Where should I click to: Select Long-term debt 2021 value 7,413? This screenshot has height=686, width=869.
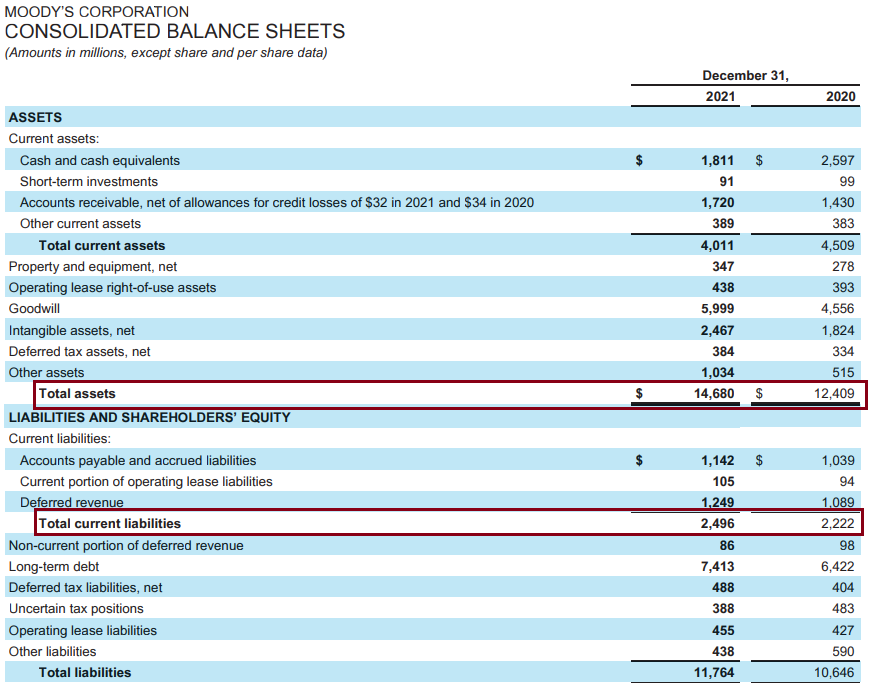[717, 567]
